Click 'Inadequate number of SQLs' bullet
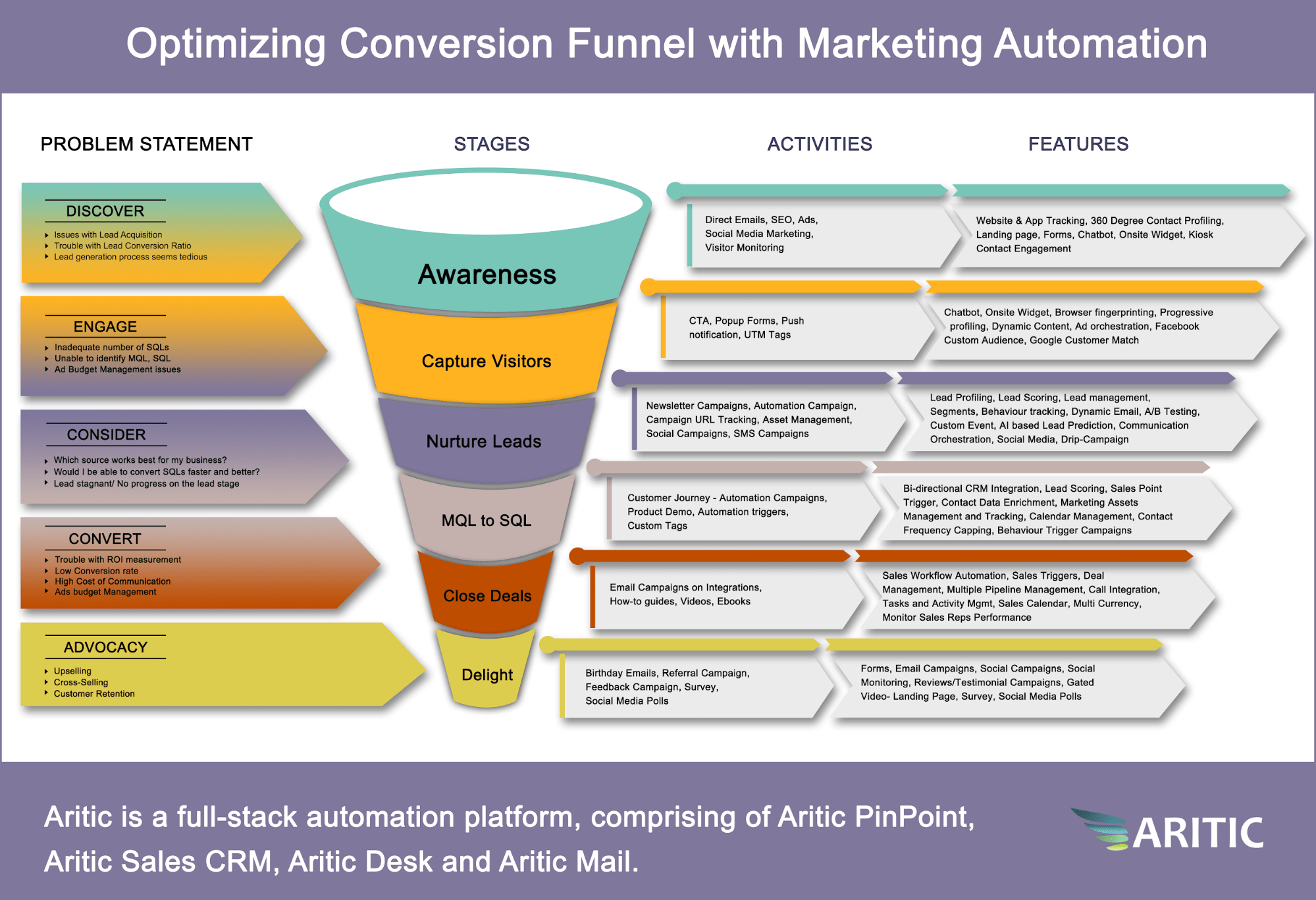This screenshot has width=1316, height=900. point(111,347)
